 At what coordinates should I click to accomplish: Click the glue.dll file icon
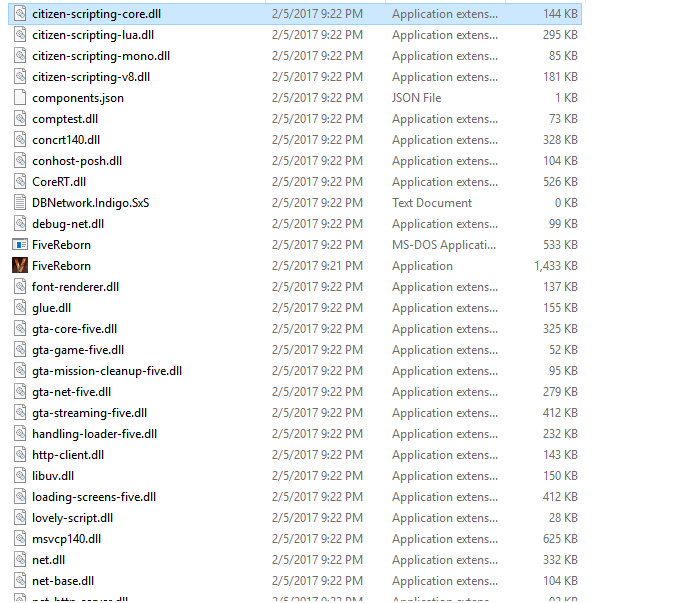[x=20, y=308]
